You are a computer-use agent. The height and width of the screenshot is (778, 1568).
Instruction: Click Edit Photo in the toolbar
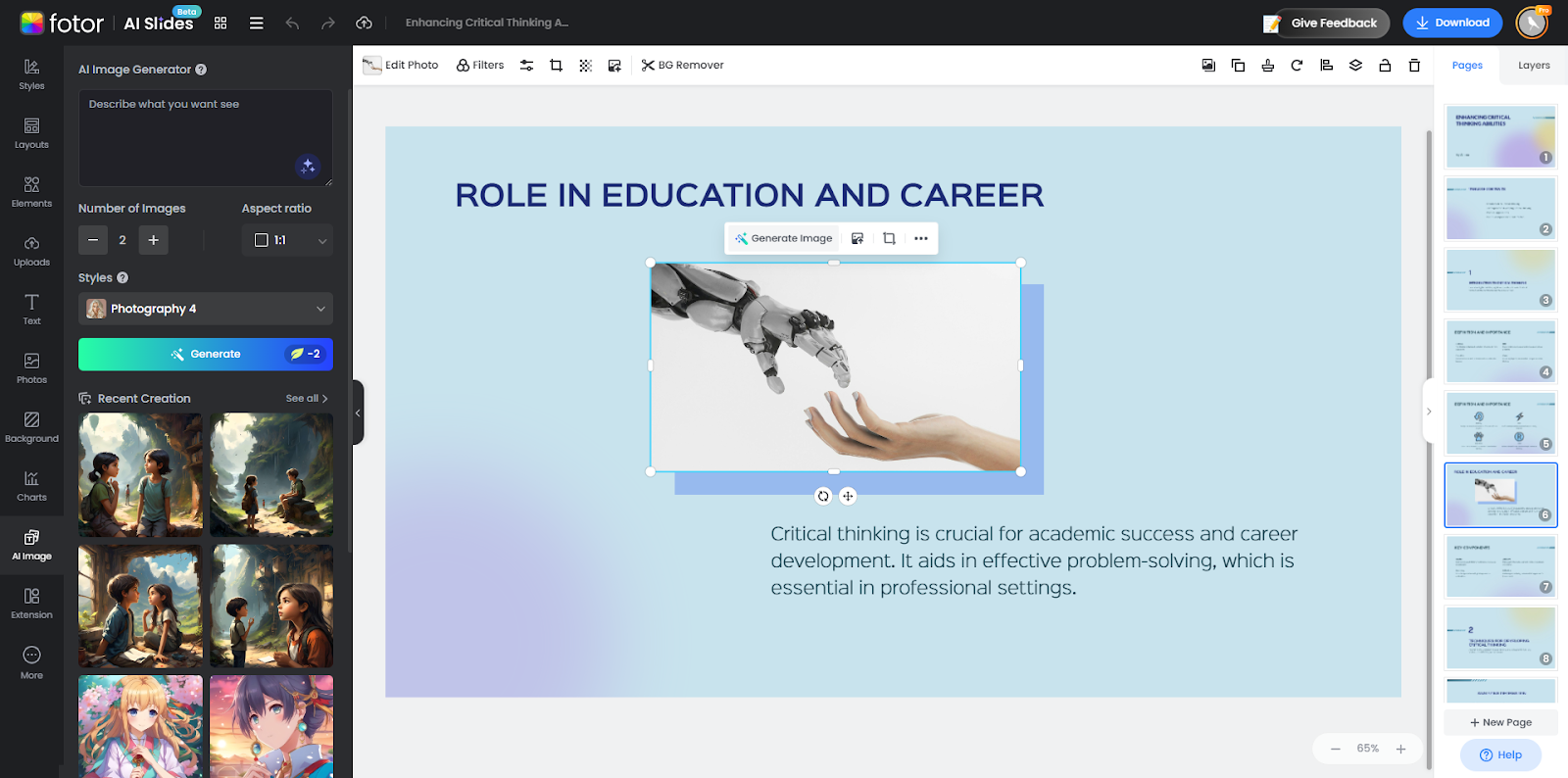(401, 66)
